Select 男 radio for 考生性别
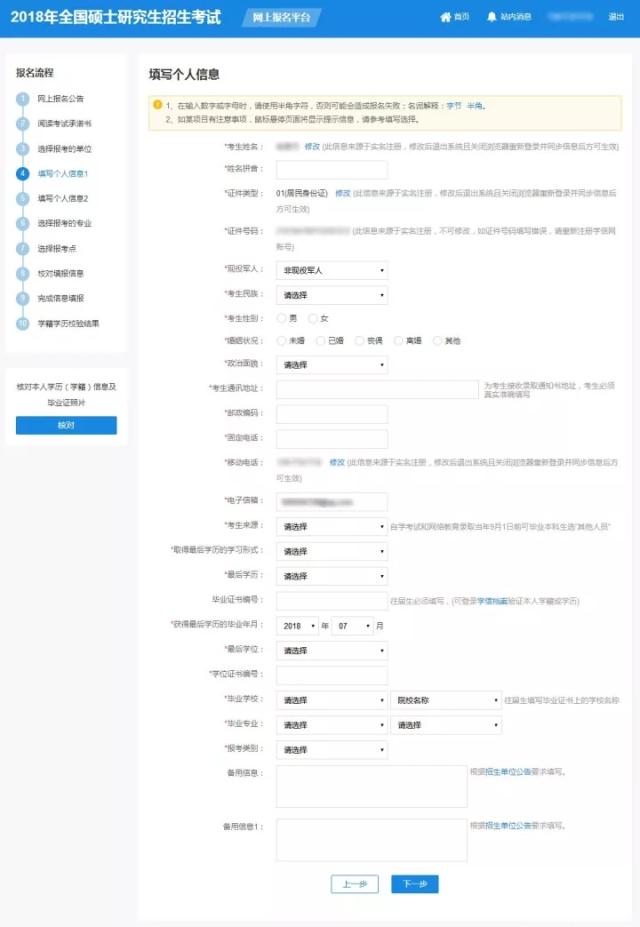 [281, 318]
